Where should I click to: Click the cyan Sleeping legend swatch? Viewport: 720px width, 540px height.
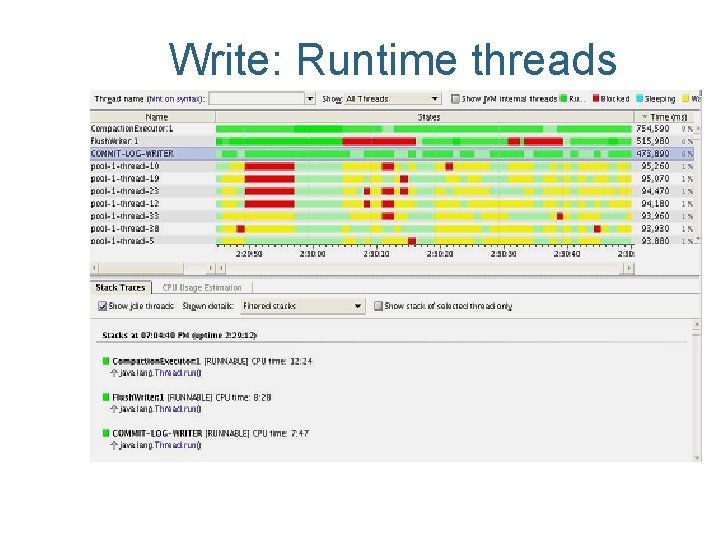point(639,98)
